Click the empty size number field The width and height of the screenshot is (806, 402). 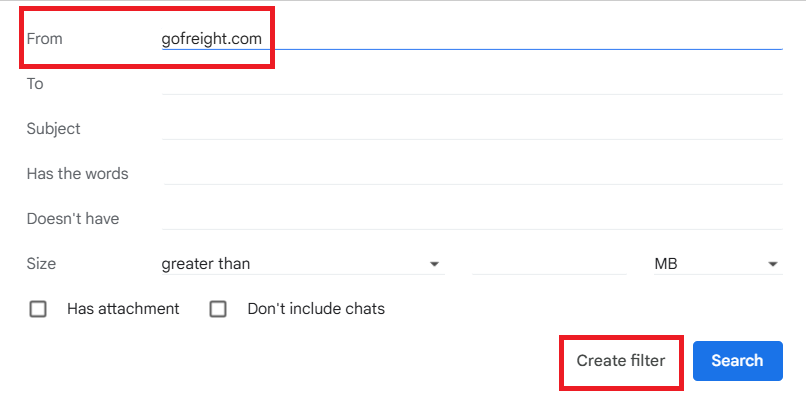click(x=548, y=264)
